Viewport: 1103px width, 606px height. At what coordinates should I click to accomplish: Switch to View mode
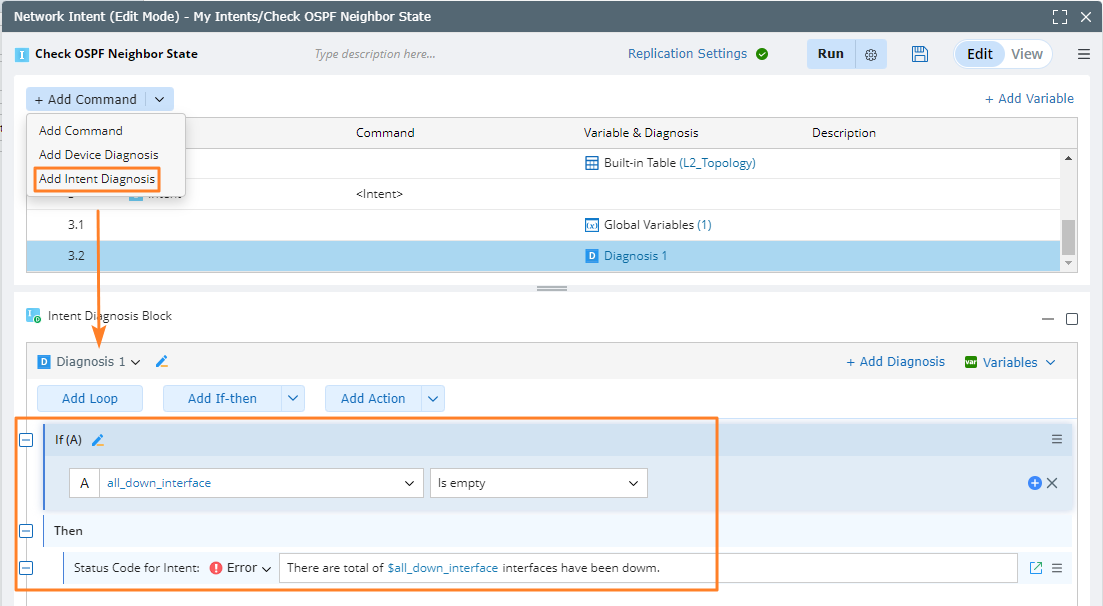pyautogui.click(x=1027, y=54)
